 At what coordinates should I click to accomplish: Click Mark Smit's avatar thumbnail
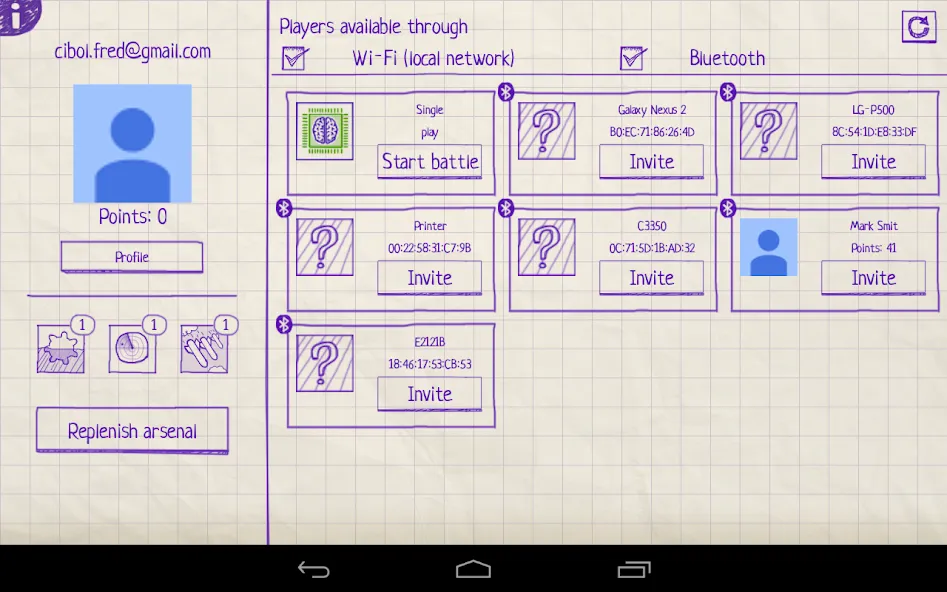coord(768,246)
